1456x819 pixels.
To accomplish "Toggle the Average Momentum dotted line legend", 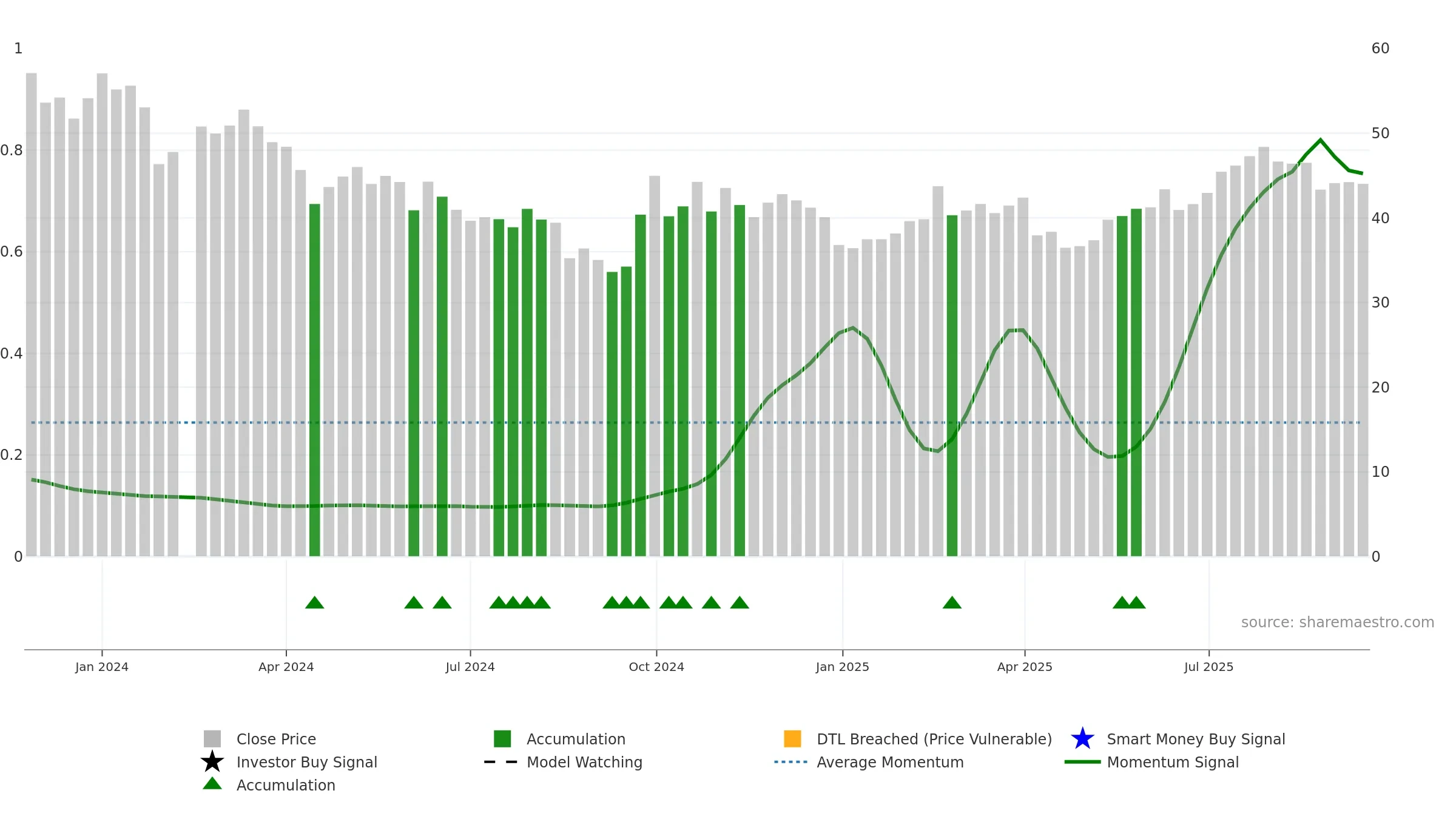I will point(791,762).
